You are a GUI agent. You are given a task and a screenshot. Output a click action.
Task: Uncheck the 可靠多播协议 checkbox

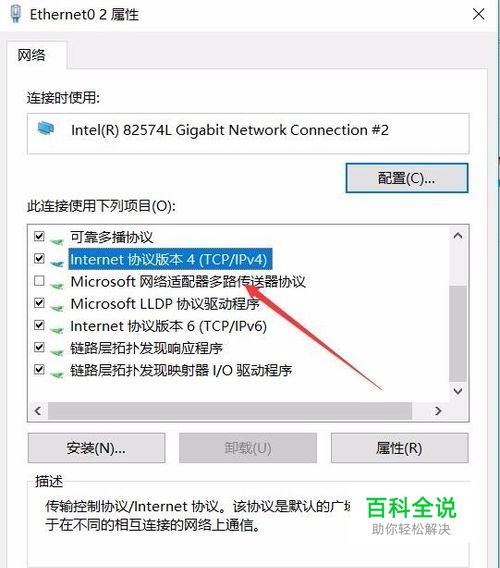click(x=39, y=237)
